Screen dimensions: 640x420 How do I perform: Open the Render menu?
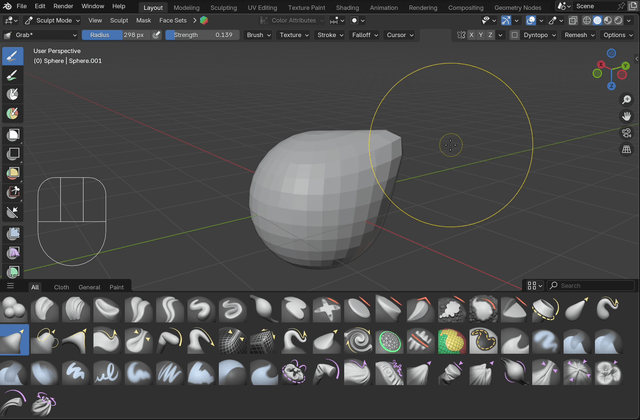(x=63, y=6)
